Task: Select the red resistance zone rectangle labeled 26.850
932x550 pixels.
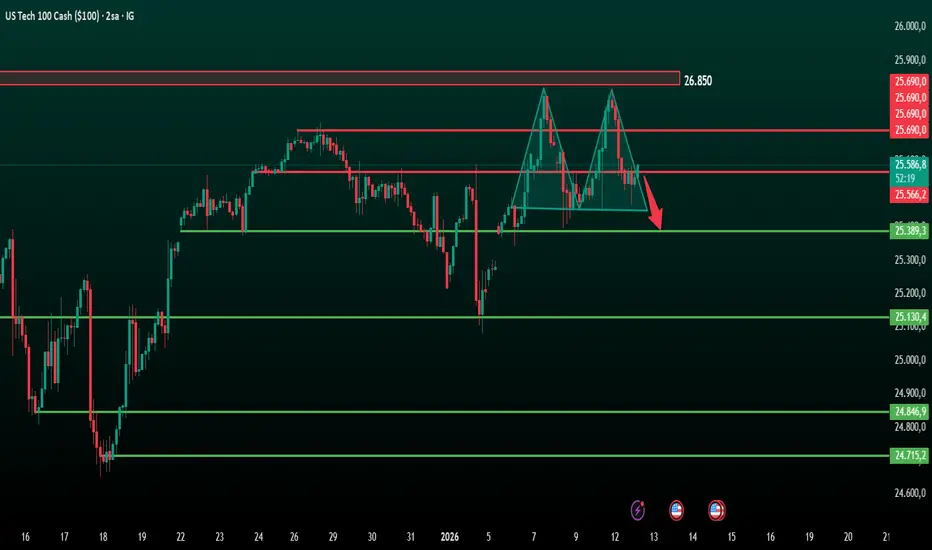Action: (x=339, y=78)
